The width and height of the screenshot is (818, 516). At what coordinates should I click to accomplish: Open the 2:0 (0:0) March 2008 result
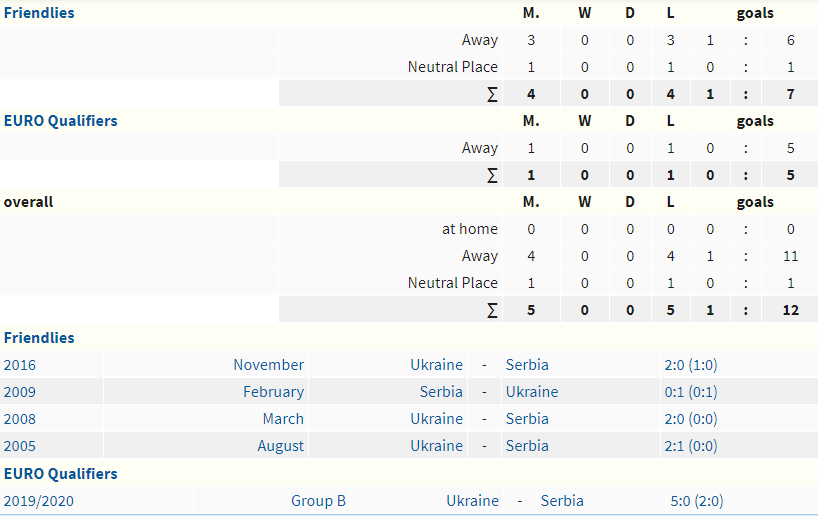690,419
